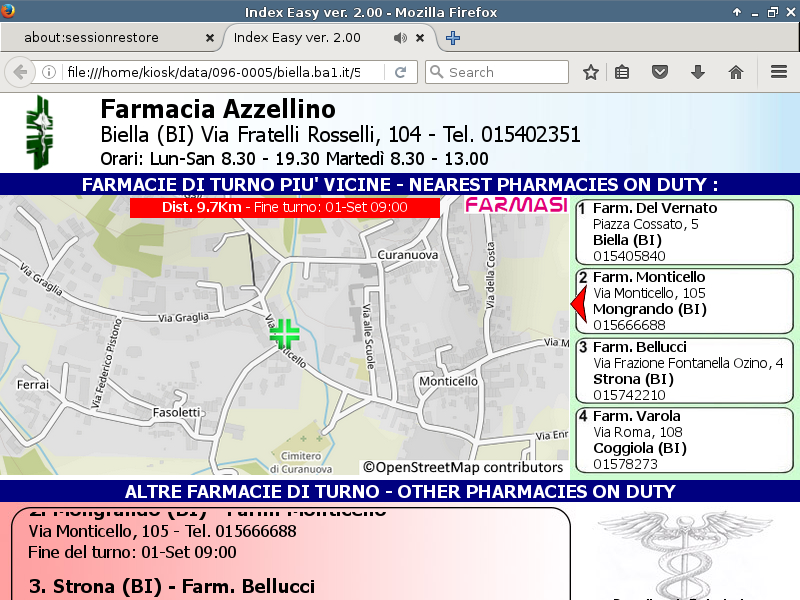Image resolution: width=800 pixels, height=600 pixels.
Task: Show bookmarks list icon
Action: pyautogui.click(x=622, y=72)
